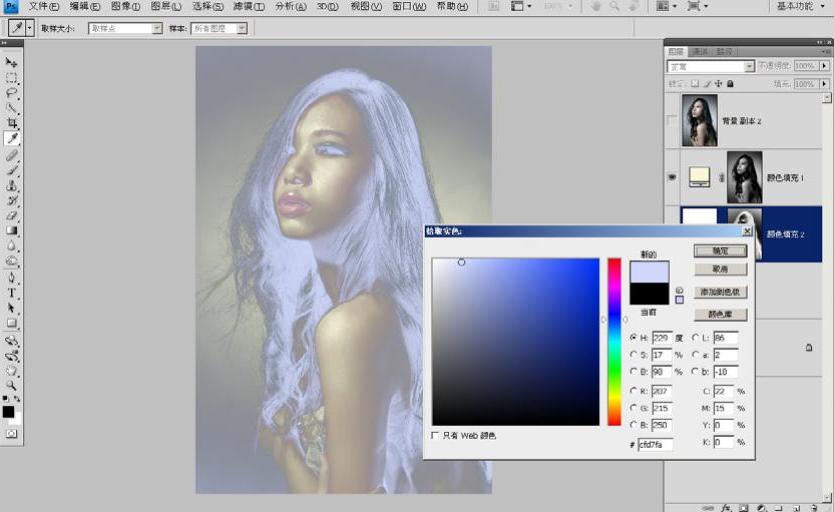Select the Magic Wand tool
This screenshot has height=512, width=834.
11,108
